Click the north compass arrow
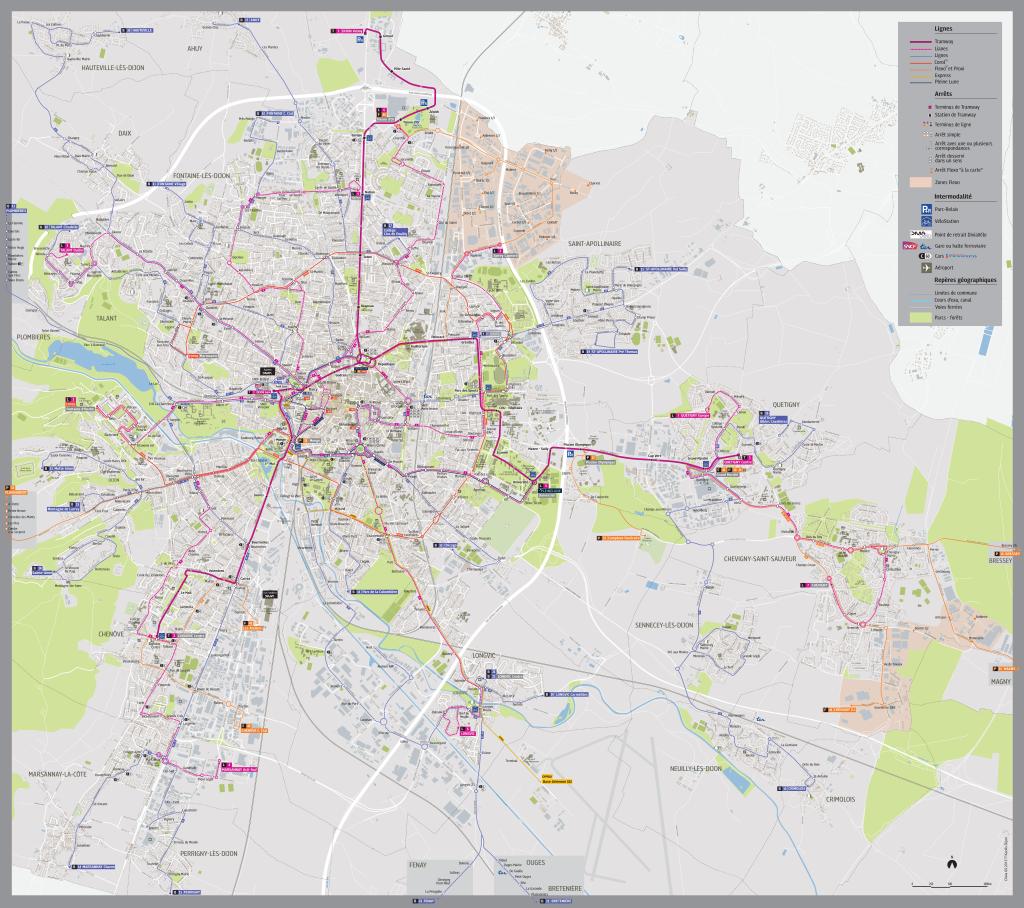The width and height of the screenshot is (1024, 908). point(953,862)
